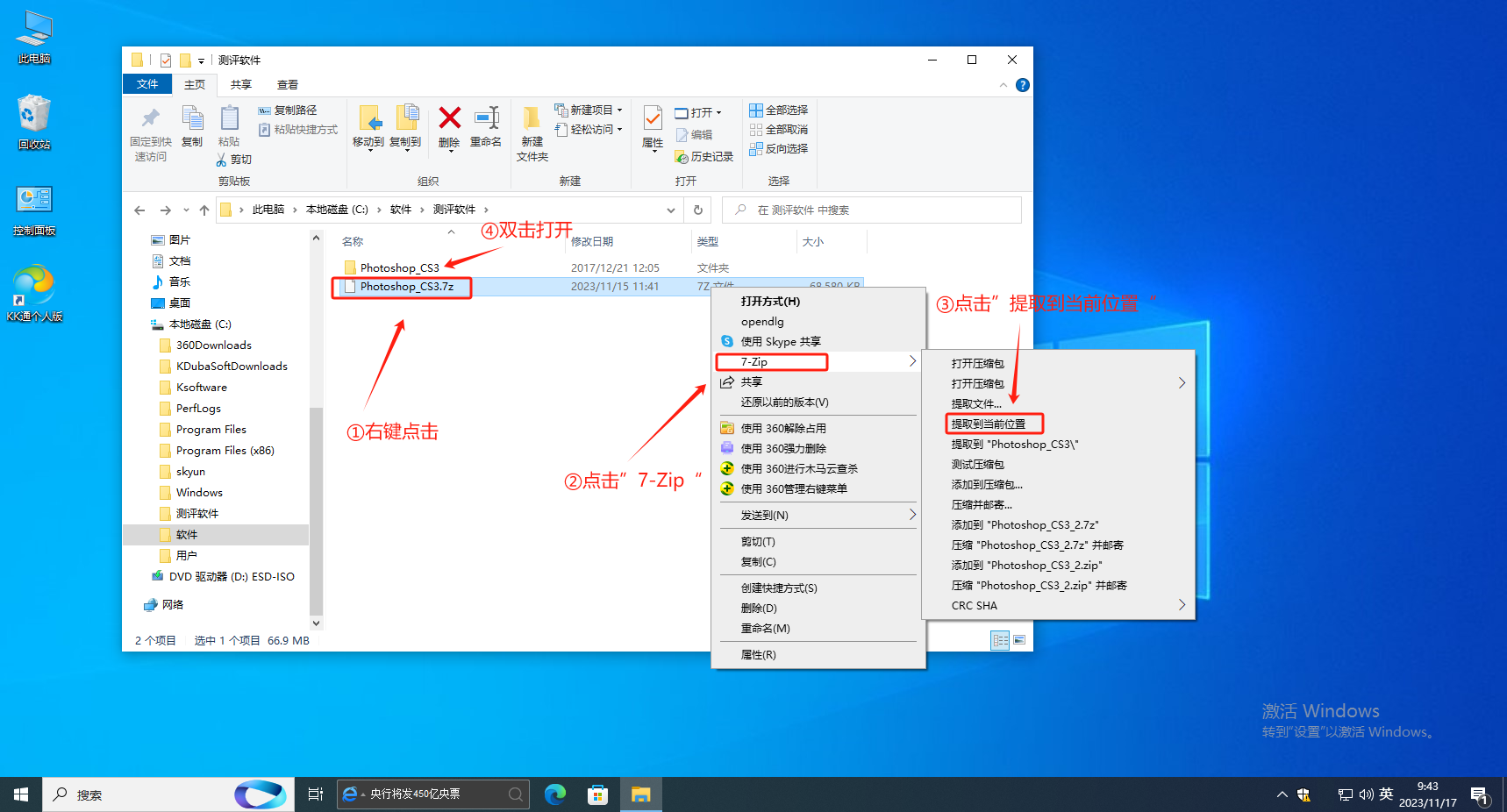Click Extract Here in 7-Zip submenu

[x=989, y=424]
